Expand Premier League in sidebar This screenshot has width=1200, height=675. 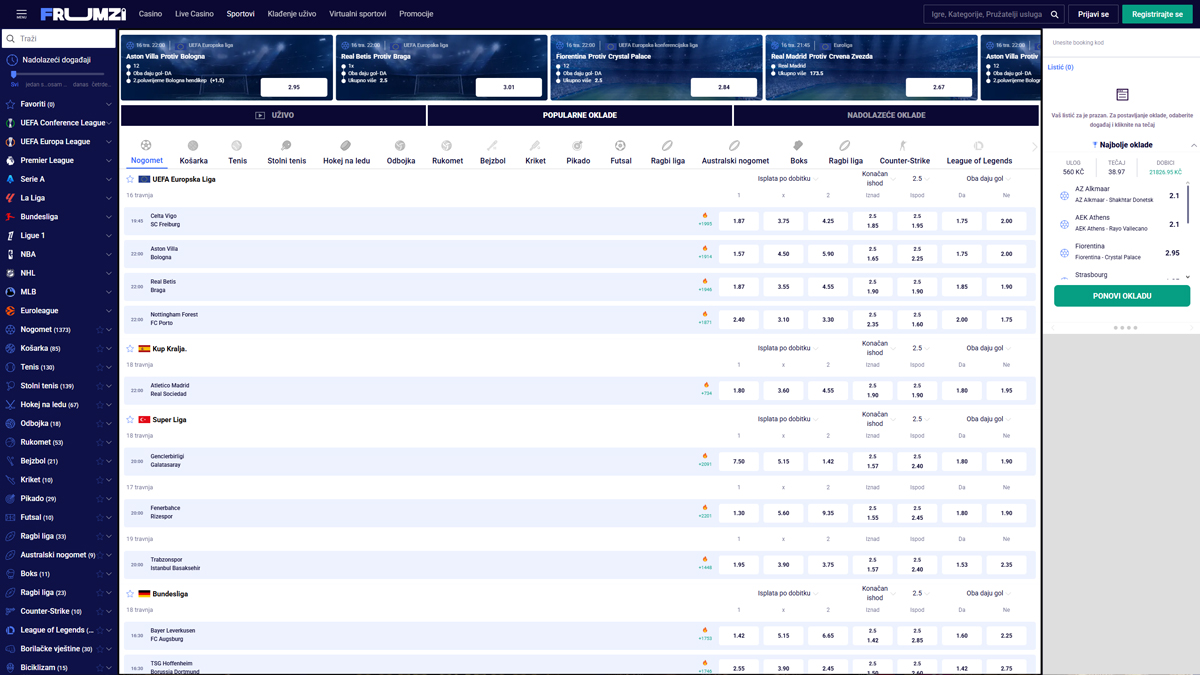(108, 160)
